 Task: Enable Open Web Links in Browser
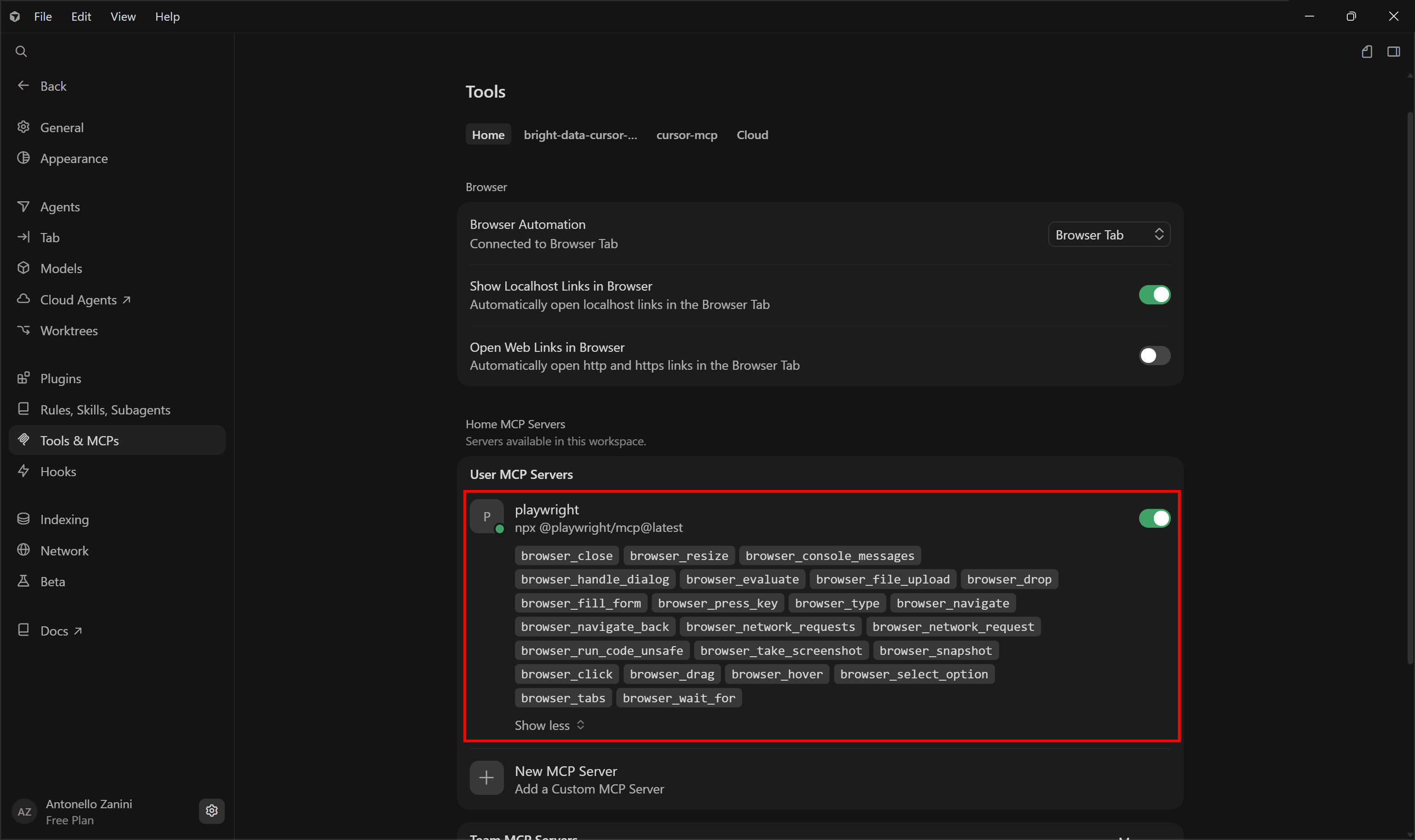(1154, 356)
